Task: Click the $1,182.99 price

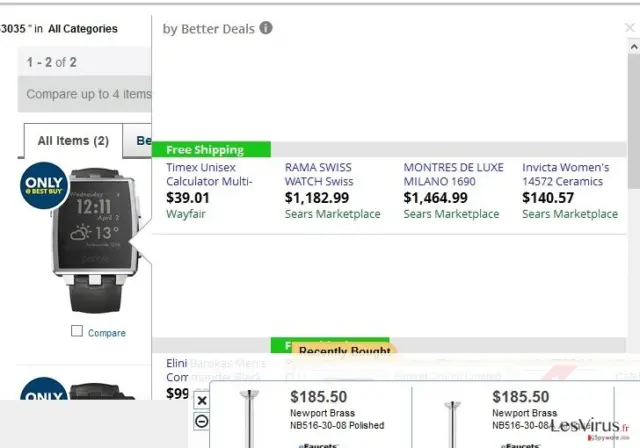Action: tap(317, 198)
